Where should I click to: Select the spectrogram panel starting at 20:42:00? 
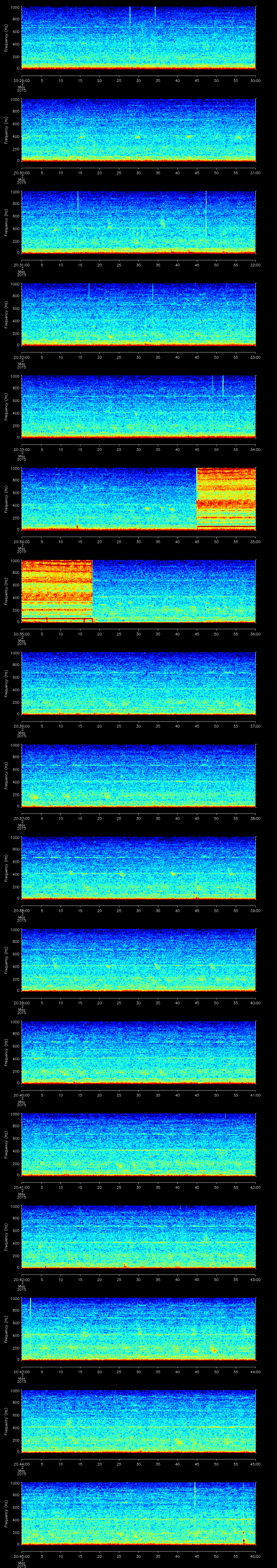click(138, 1237)
